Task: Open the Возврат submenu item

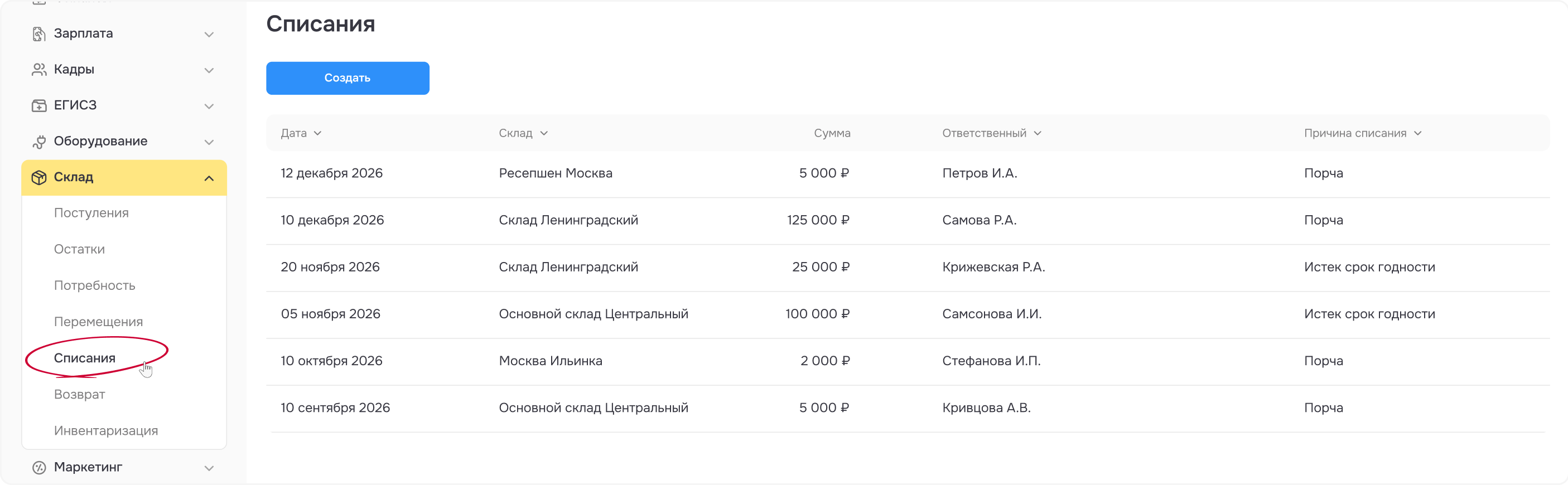Action: pyautogui.click(x=80, y=394)
